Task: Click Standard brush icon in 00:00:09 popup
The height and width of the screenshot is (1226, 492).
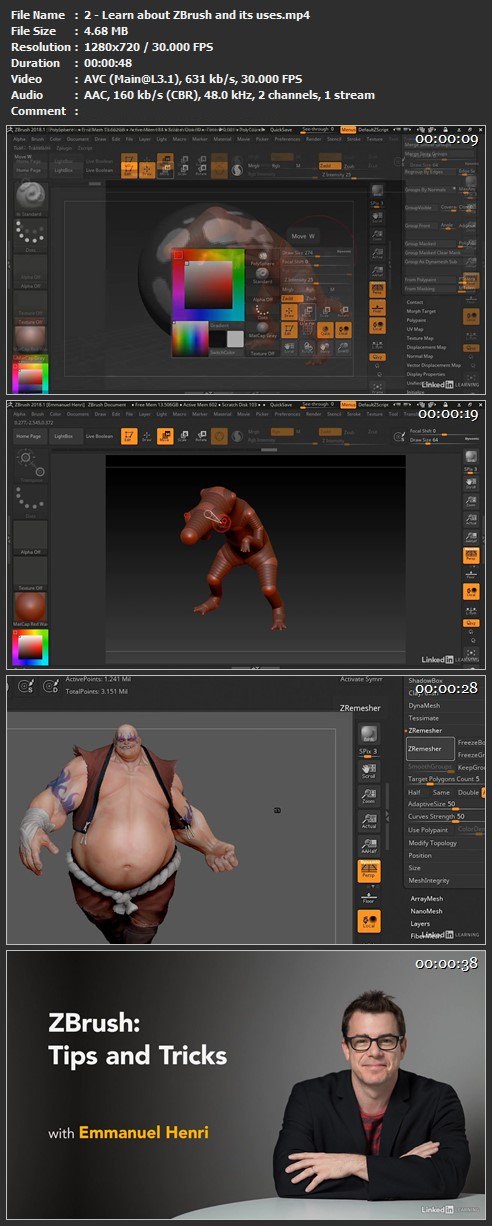Action: 262,275
